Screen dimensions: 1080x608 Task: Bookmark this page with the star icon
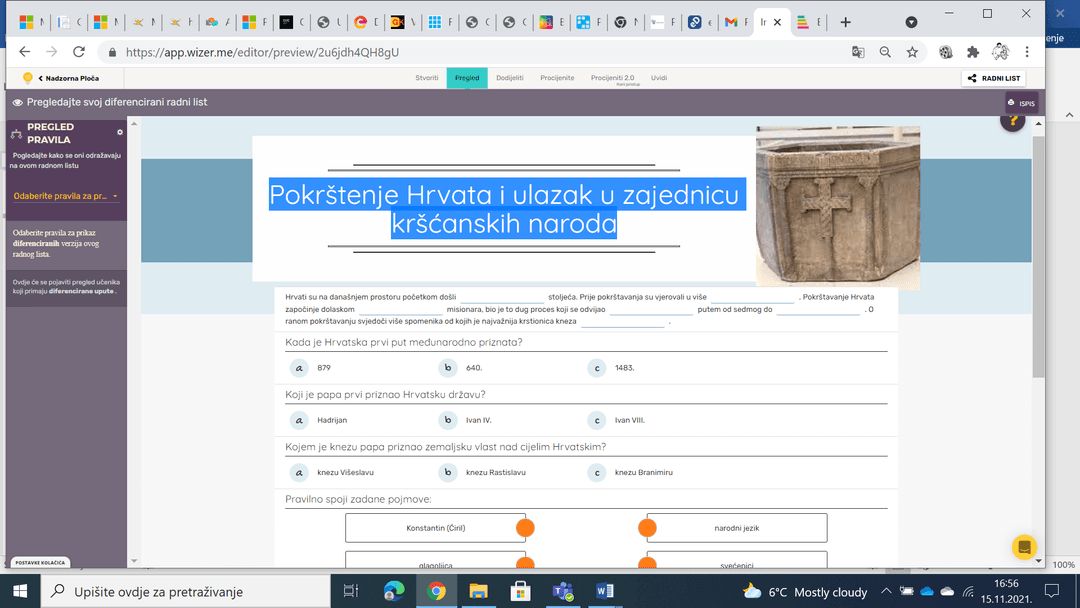tap(912, 52)
